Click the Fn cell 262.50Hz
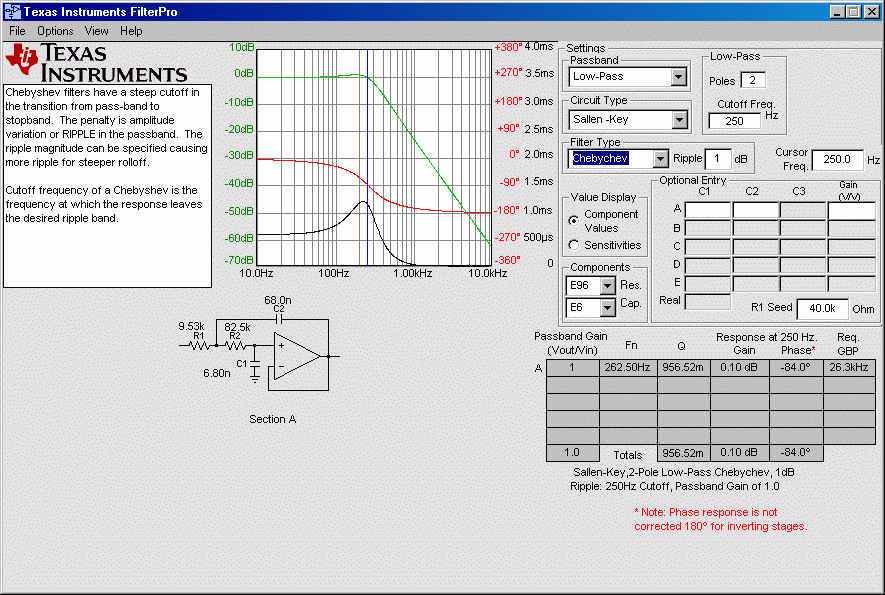Screen dimensions: 885x595 coord(628,368)
